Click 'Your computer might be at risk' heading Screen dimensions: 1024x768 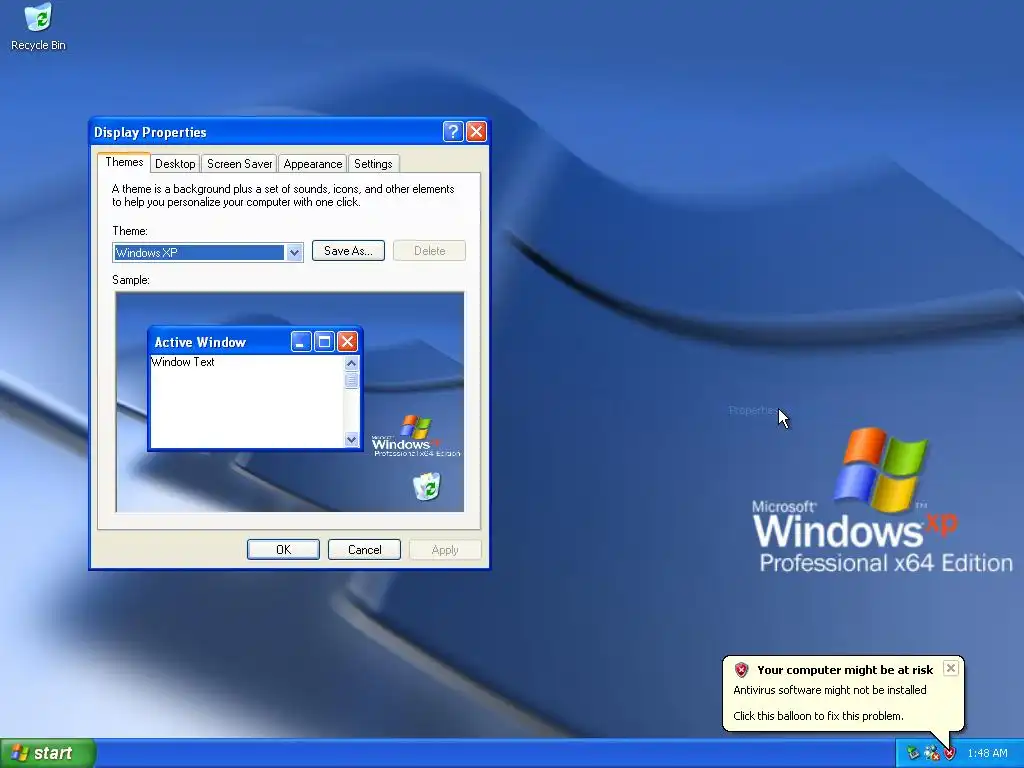(x=845, y=670)
